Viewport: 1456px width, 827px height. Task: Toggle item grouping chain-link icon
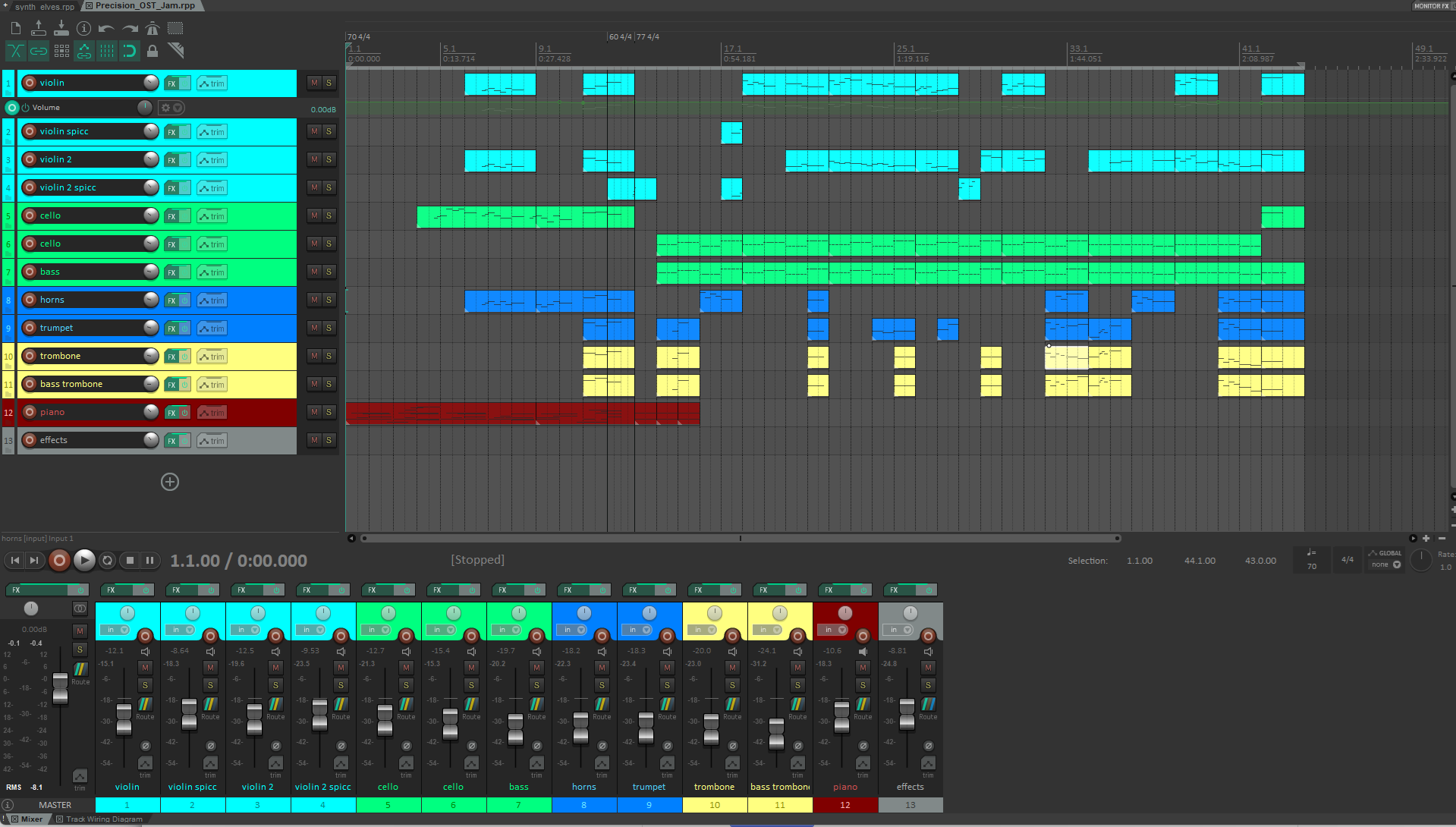point(39,51)
